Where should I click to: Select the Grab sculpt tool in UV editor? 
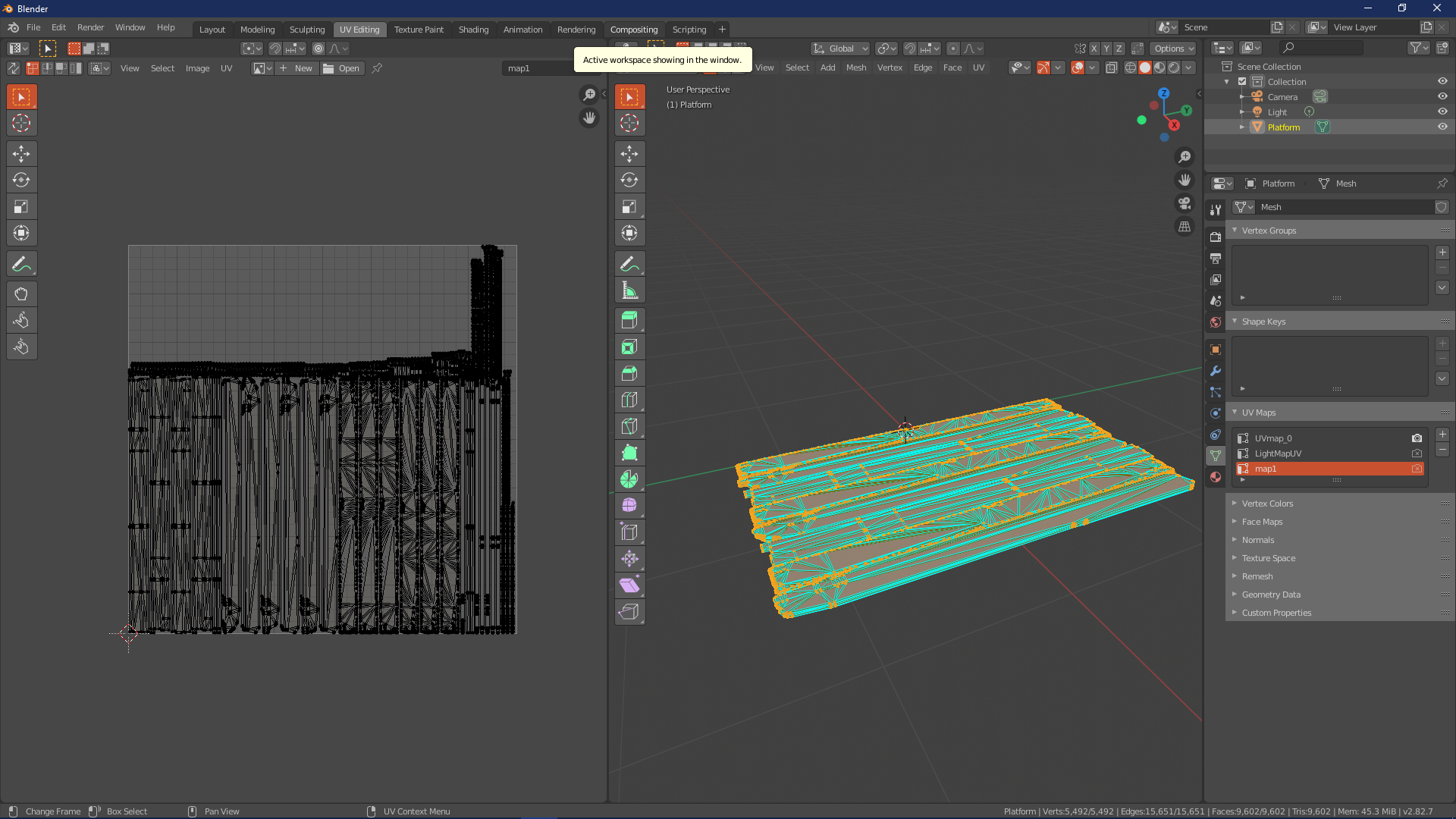[x=21, y=294]
